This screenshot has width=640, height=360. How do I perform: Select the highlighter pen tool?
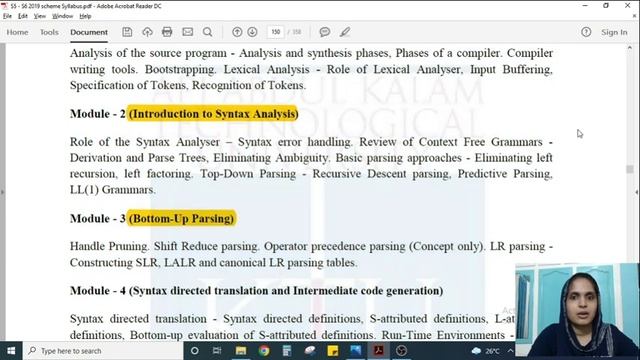click(345, 32)
